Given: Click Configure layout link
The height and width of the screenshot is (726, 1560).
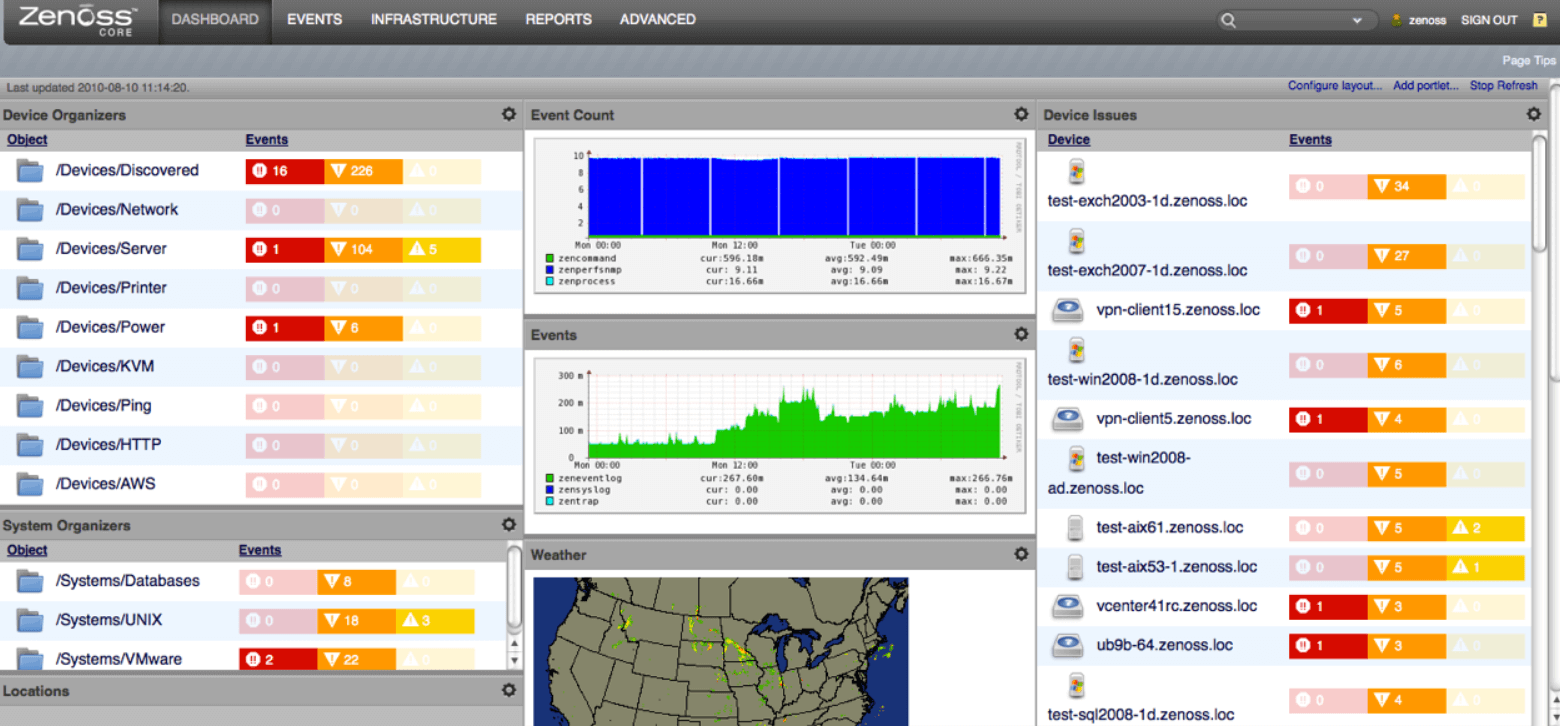Looking at the screenshot, I should (x=1335, y=86).
